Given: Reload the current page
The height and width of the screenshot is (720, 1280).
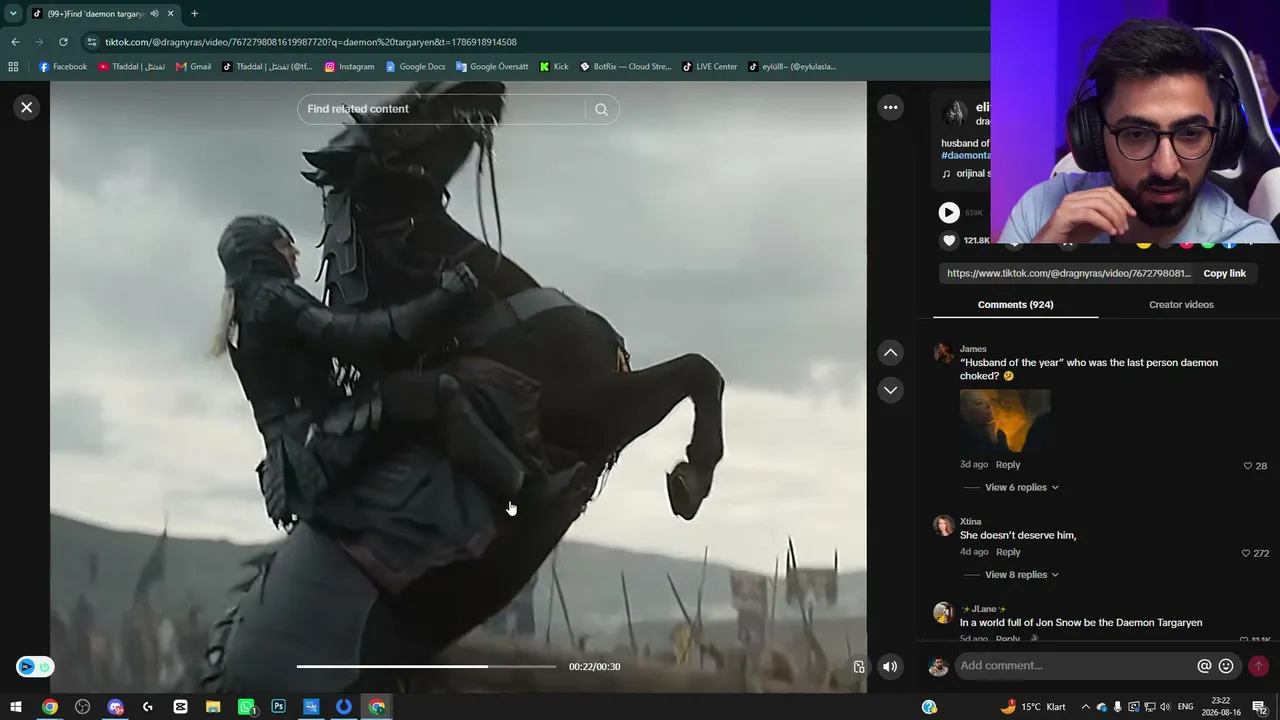Looking at the screenshot, I should 63,42.
